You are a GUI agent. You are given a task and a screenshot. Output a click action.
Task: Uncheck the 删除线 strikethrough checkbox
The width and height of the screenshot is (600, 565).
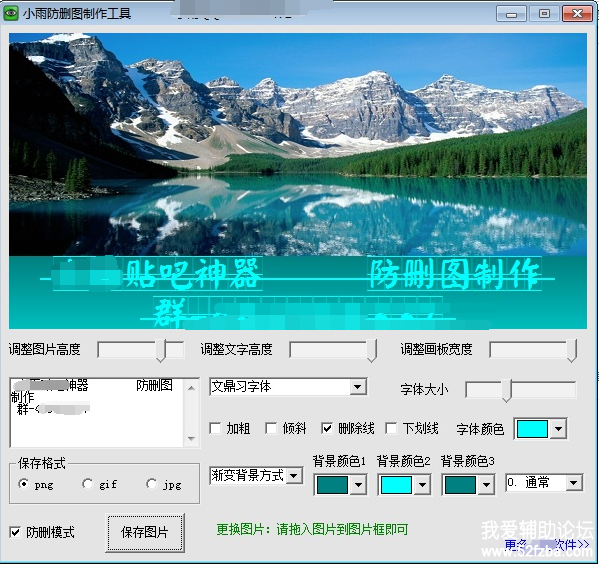(327, 428)
